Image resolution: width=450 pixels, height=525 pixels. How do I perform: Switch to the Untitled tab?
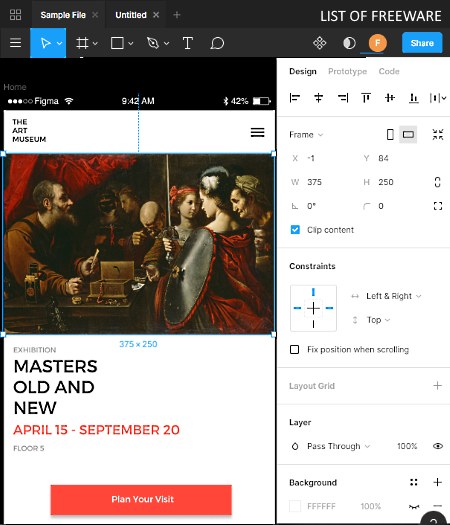coord(131,15)
